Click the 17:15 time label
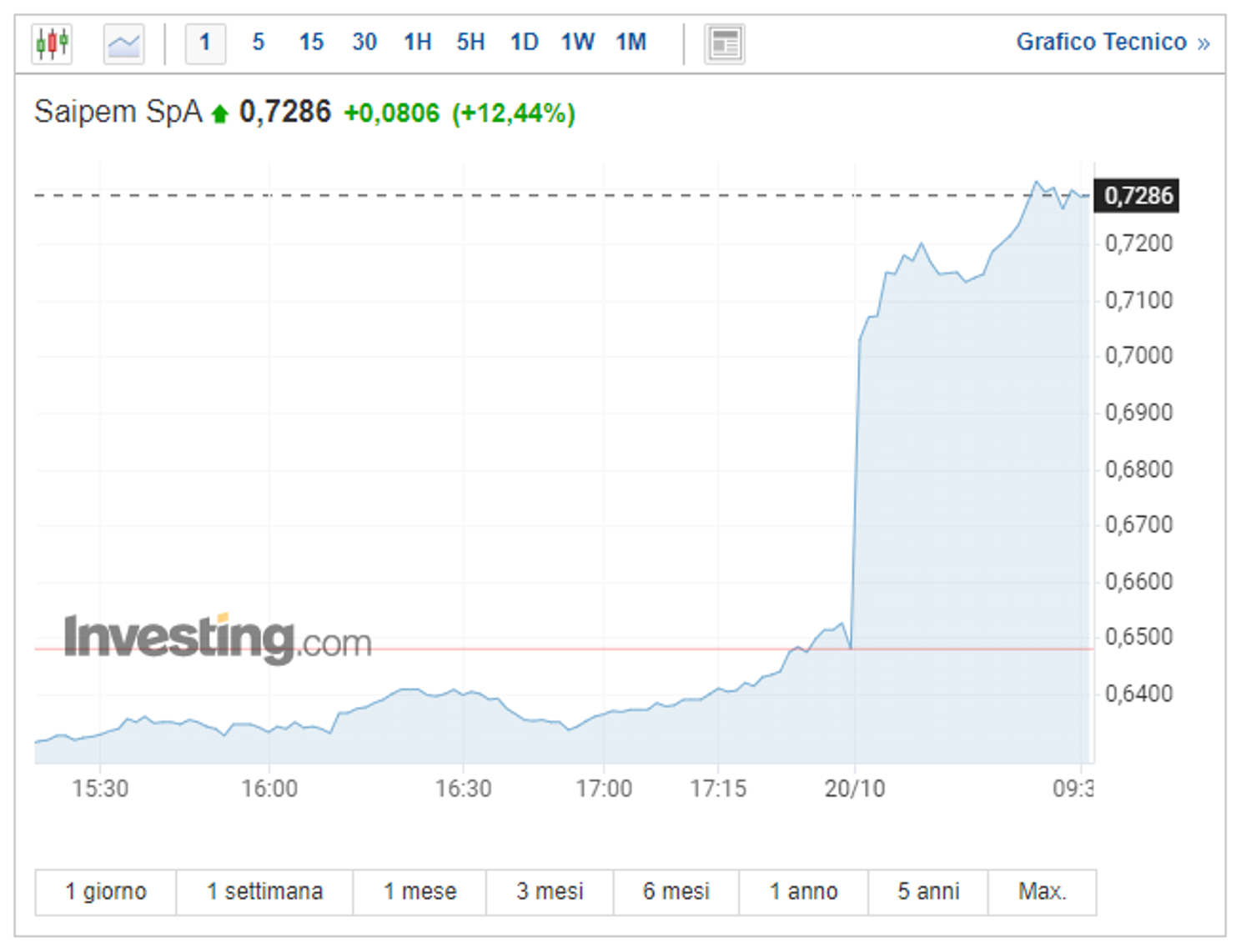Image resolution: width=1251 pixels, height=952 pixels. click(x=718, y=789)
